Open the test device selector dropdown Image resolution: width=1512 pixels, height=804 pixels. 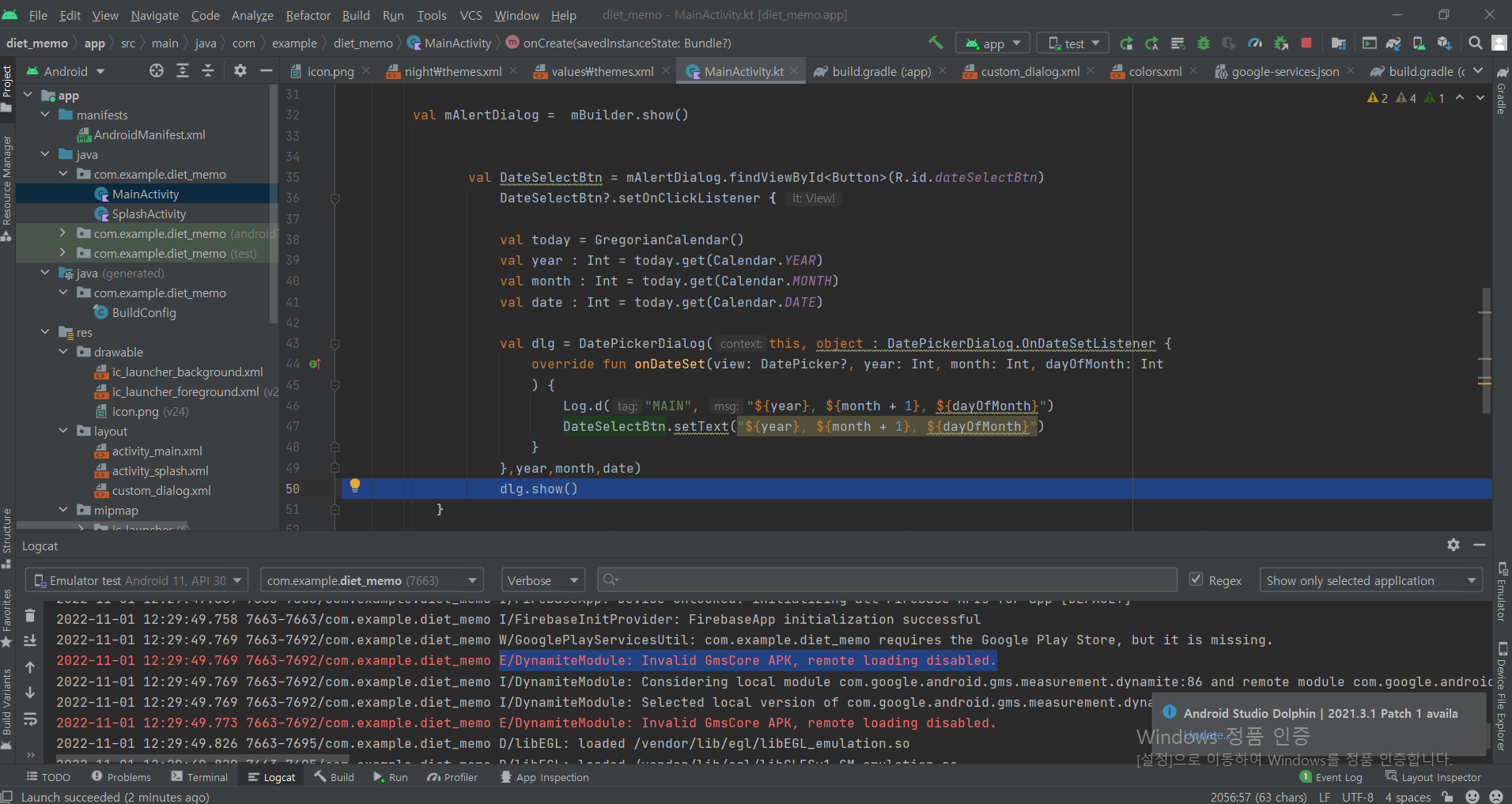point(1073,43)
